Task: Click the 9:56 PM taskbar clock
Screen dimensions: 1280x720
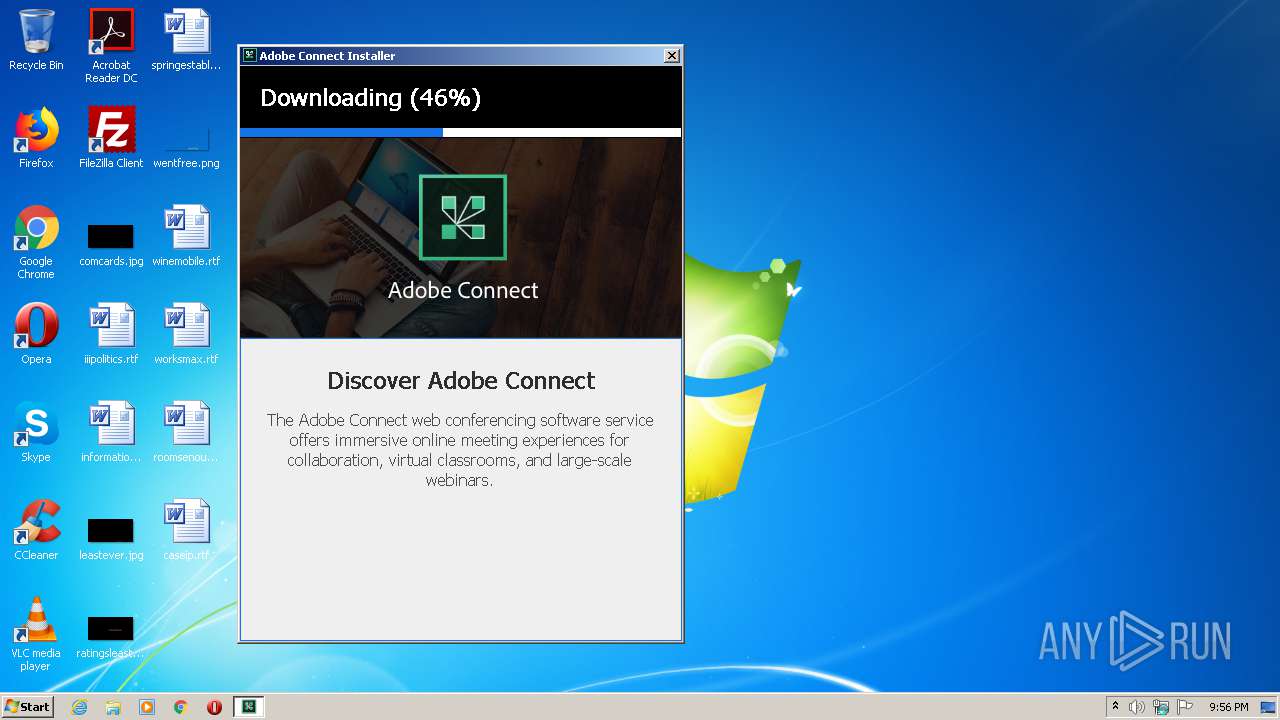Action: click(1228, 707)
